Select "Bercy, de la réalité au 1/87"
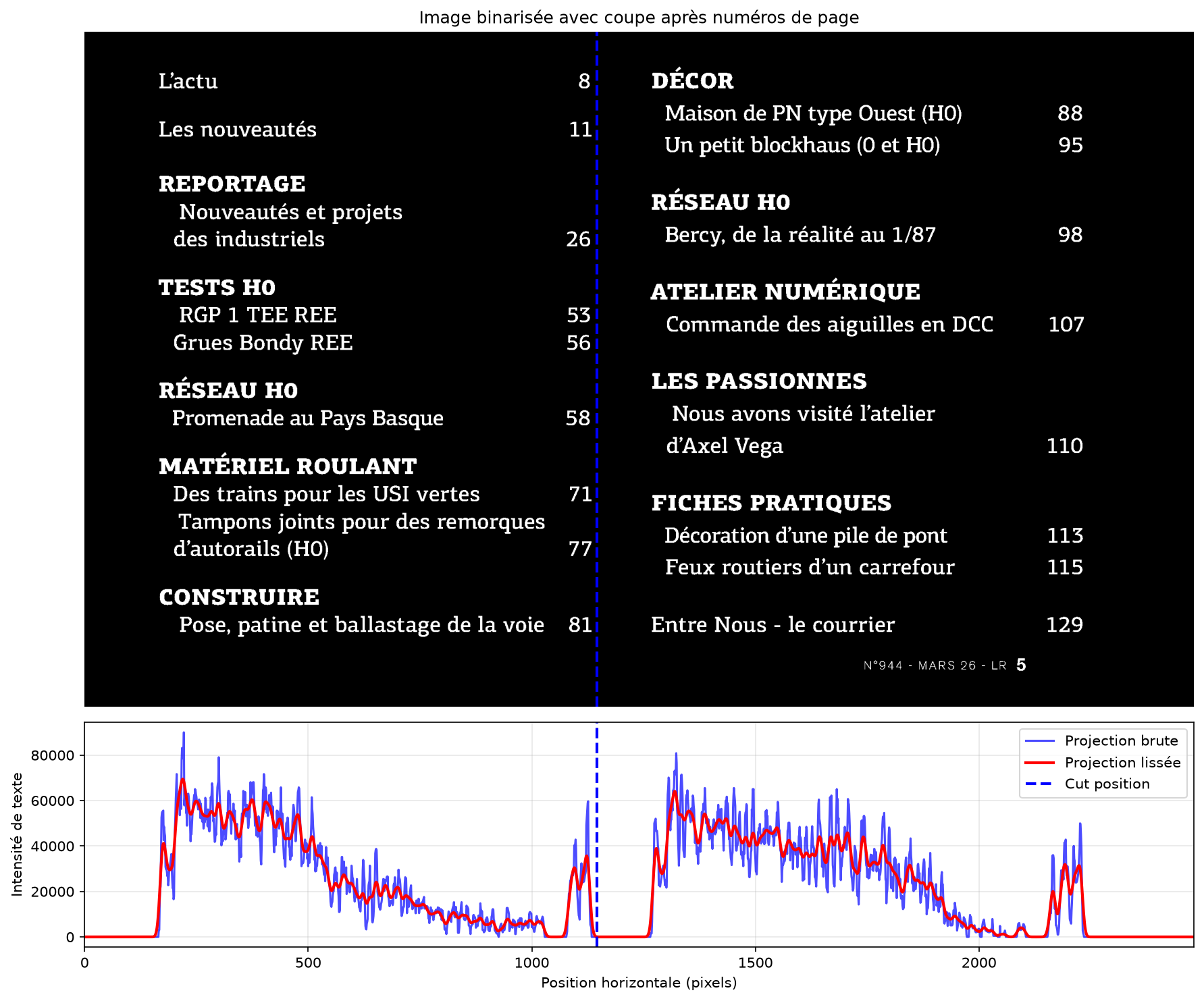 point(800,235)
